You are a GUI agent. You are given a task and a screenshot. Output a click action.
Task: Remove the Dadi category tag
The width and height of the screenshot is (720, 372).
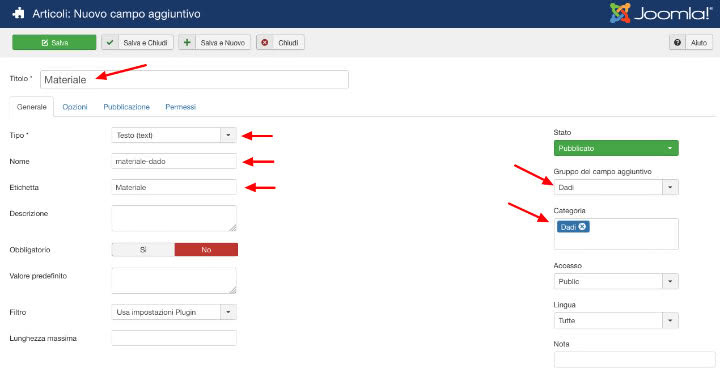click(x=582, y=226)
